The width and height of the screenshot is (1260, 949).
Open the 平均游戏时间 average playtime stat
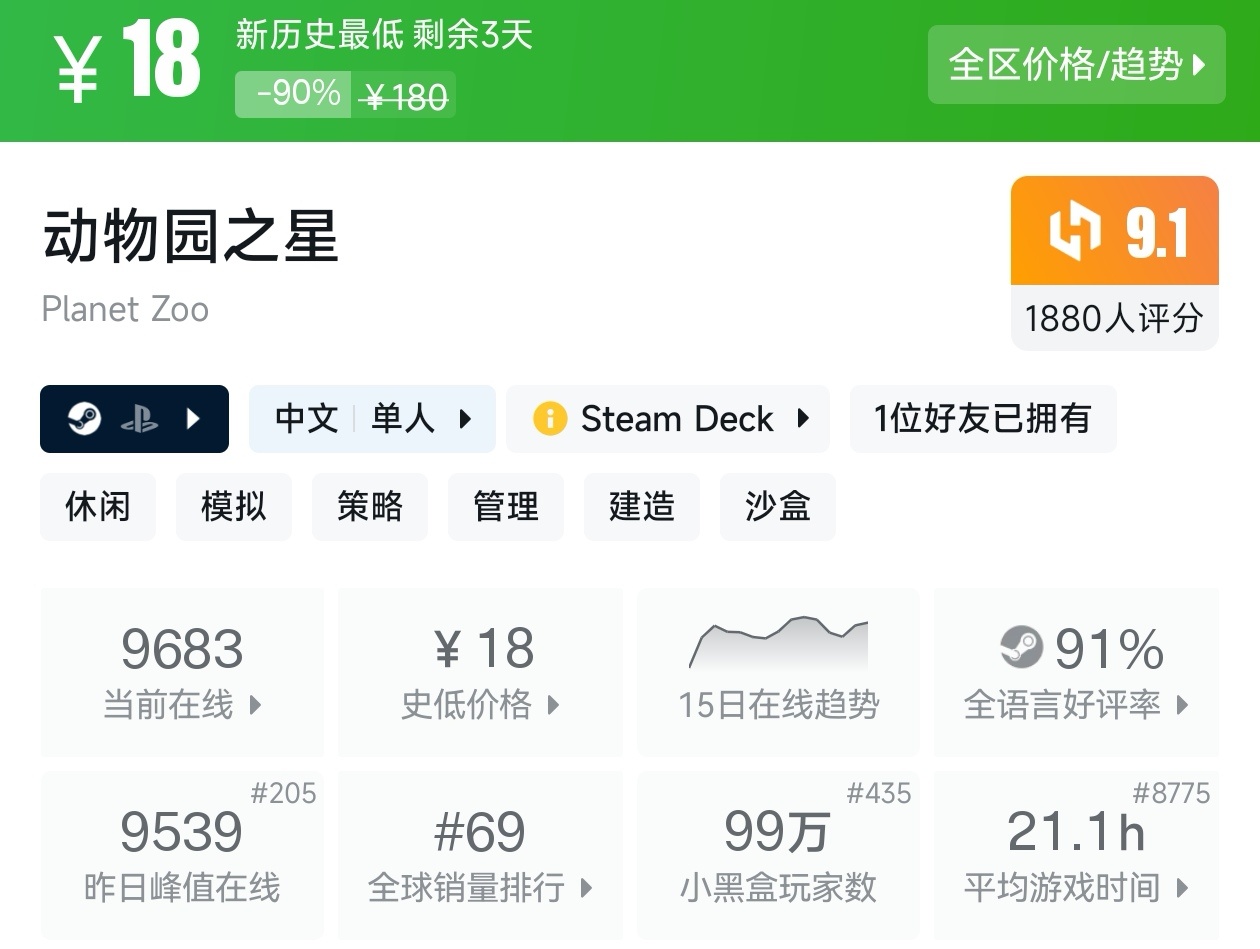click(1076, 855)
